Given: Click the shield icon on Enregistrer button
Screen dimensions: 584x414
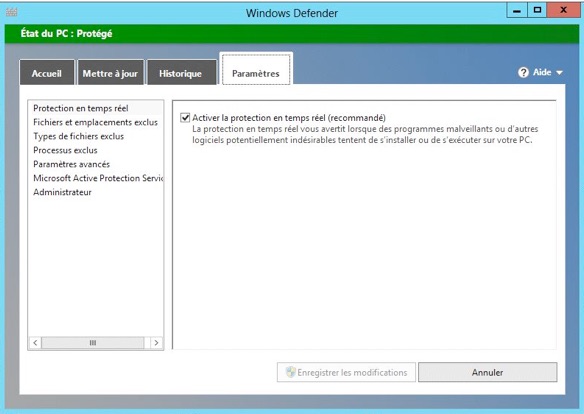Looking at the screenshot, I should pos(291,372).
